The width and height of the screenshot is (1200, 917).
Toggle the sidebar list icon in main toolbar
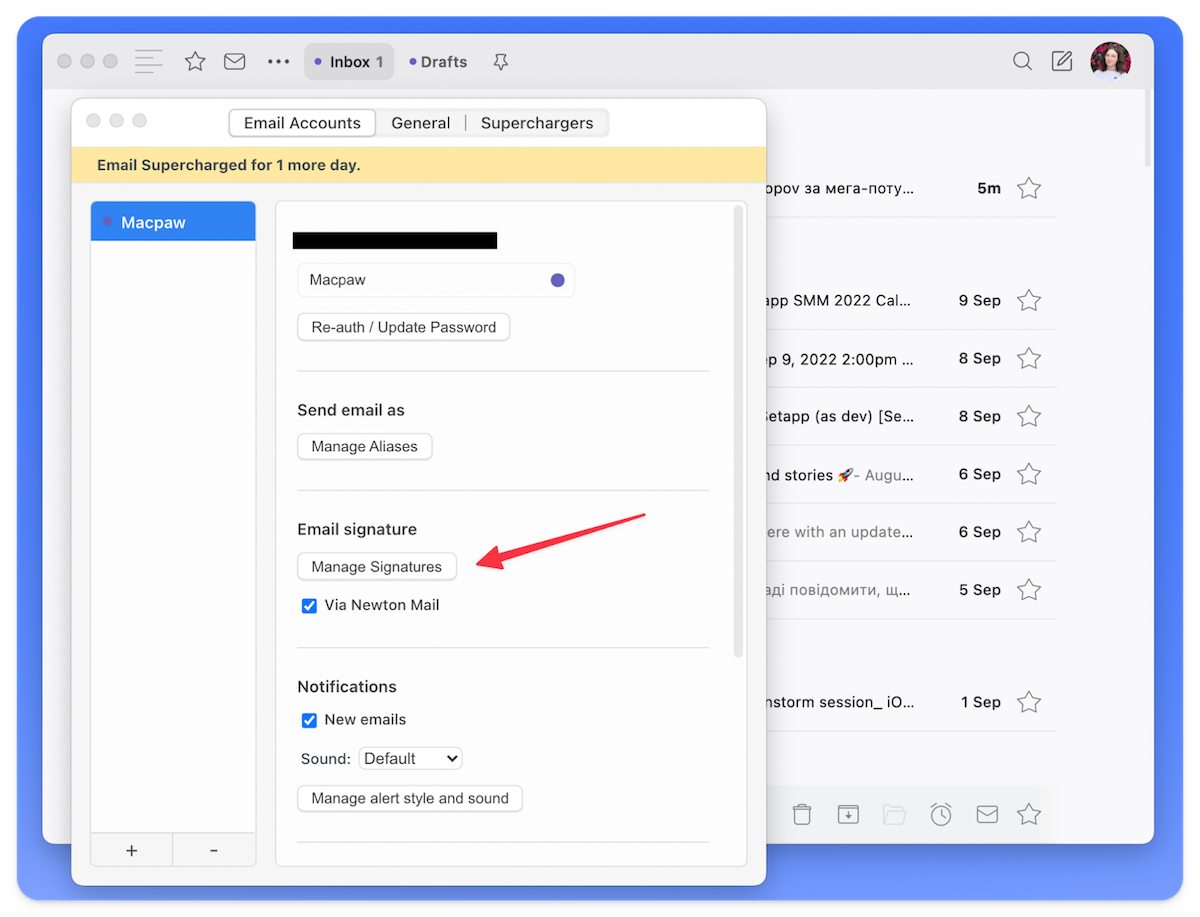tap(148, 61)
